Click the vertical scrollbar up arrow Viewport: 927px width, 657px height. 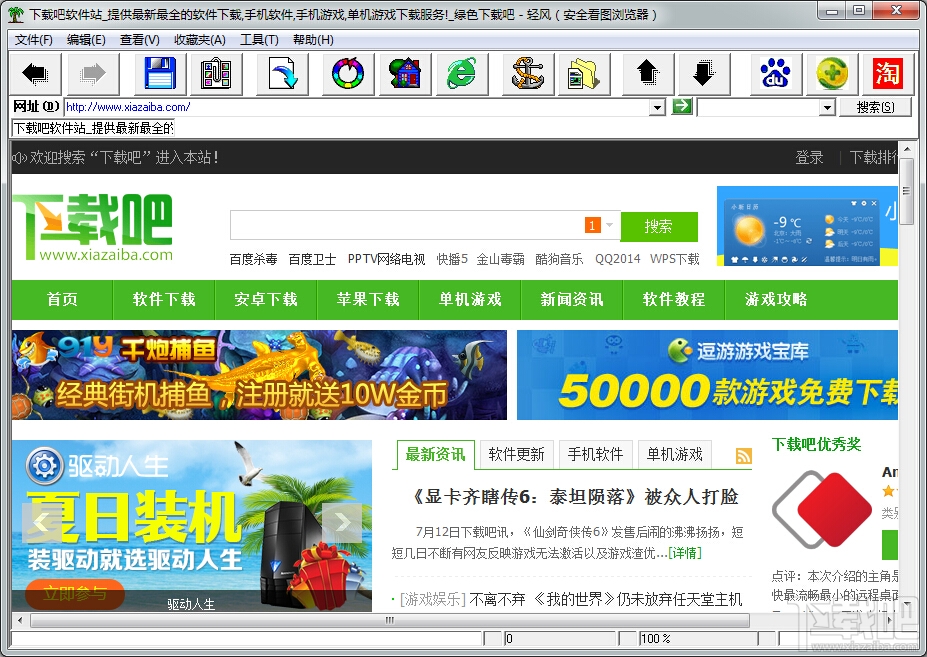point(906,148)
